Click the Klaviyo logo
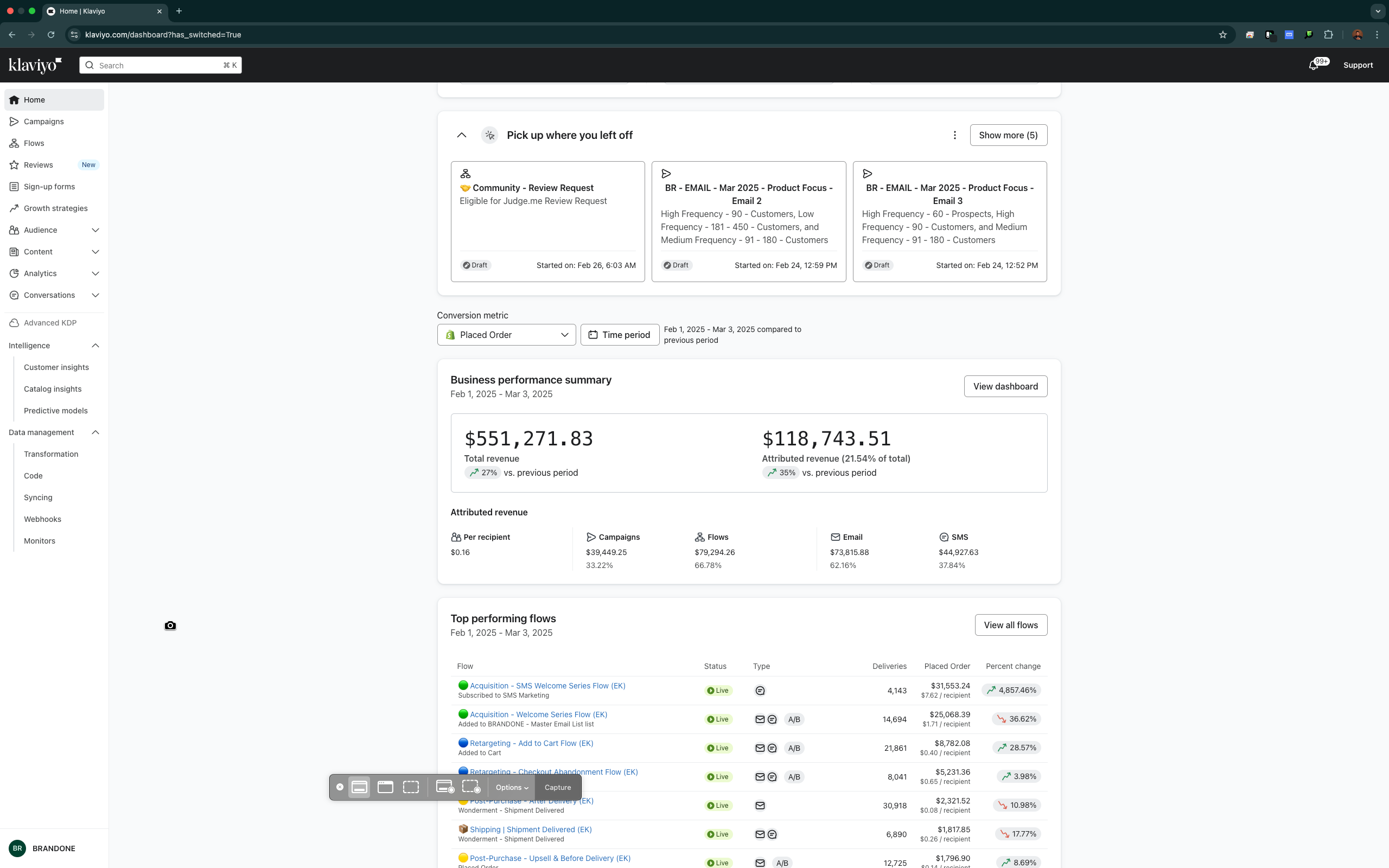The width and height of the screenshot is (1389, 868). pos(35,65)
